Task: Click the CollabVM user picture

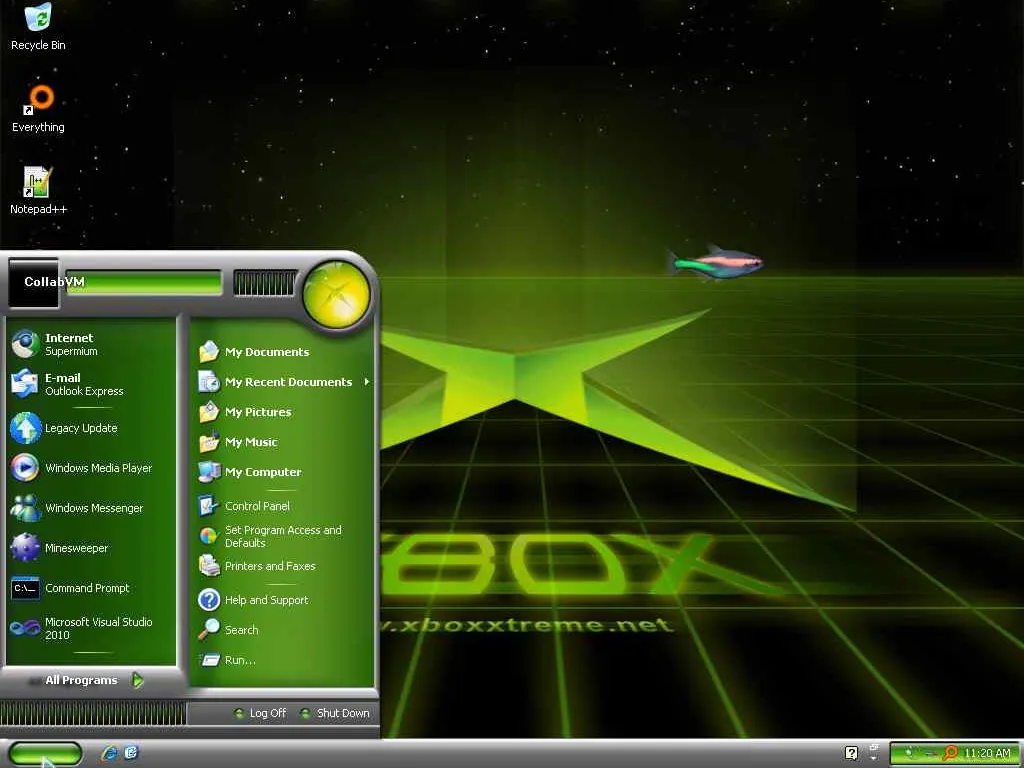Action: point(33,283)
